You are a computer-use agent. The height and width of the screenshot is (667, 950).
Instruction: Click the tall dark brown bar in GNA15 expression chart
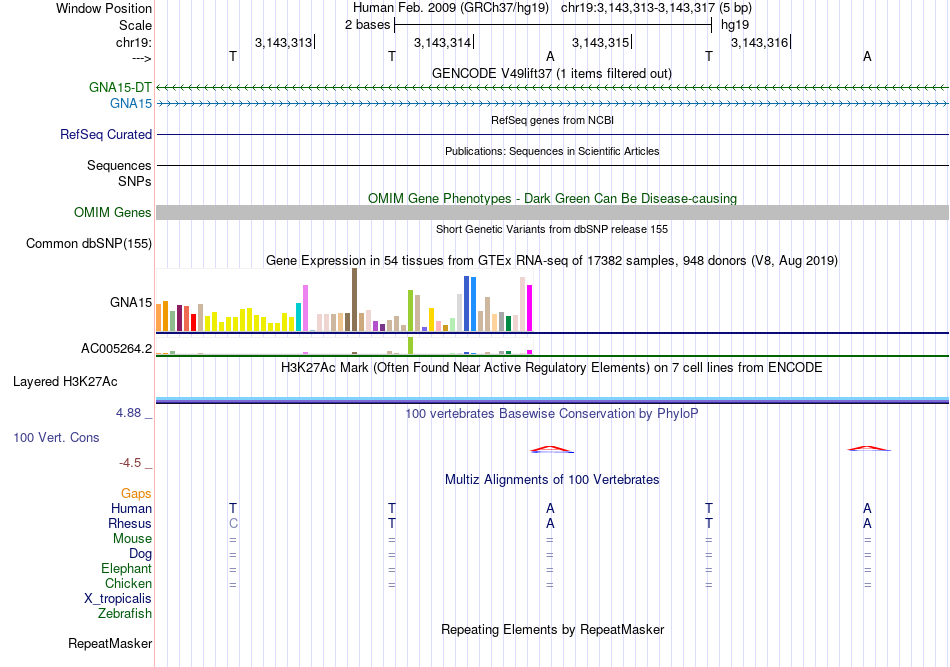[x=354, y=300]
